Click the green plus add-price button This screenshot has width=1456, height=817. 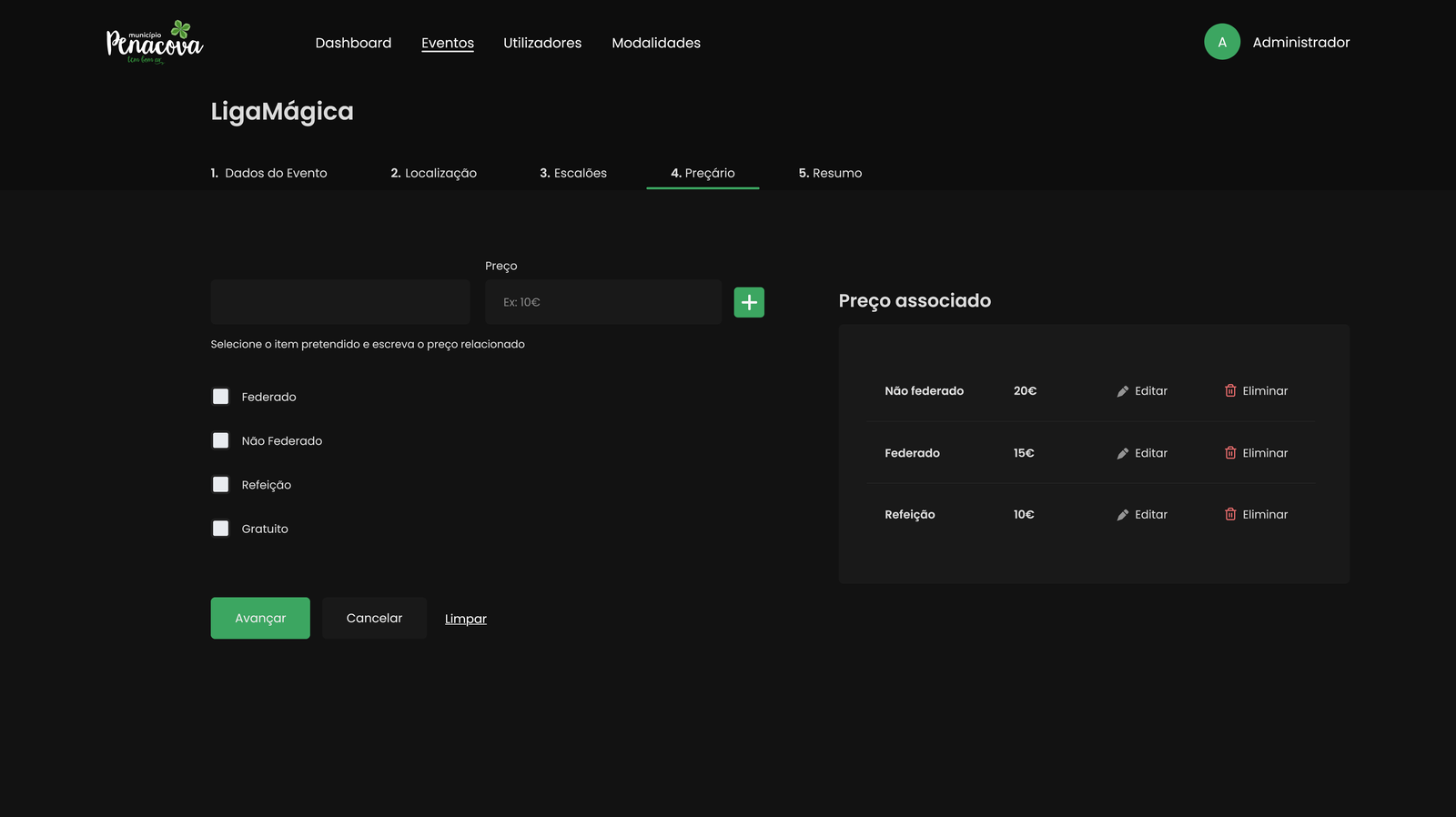[749, 302]
